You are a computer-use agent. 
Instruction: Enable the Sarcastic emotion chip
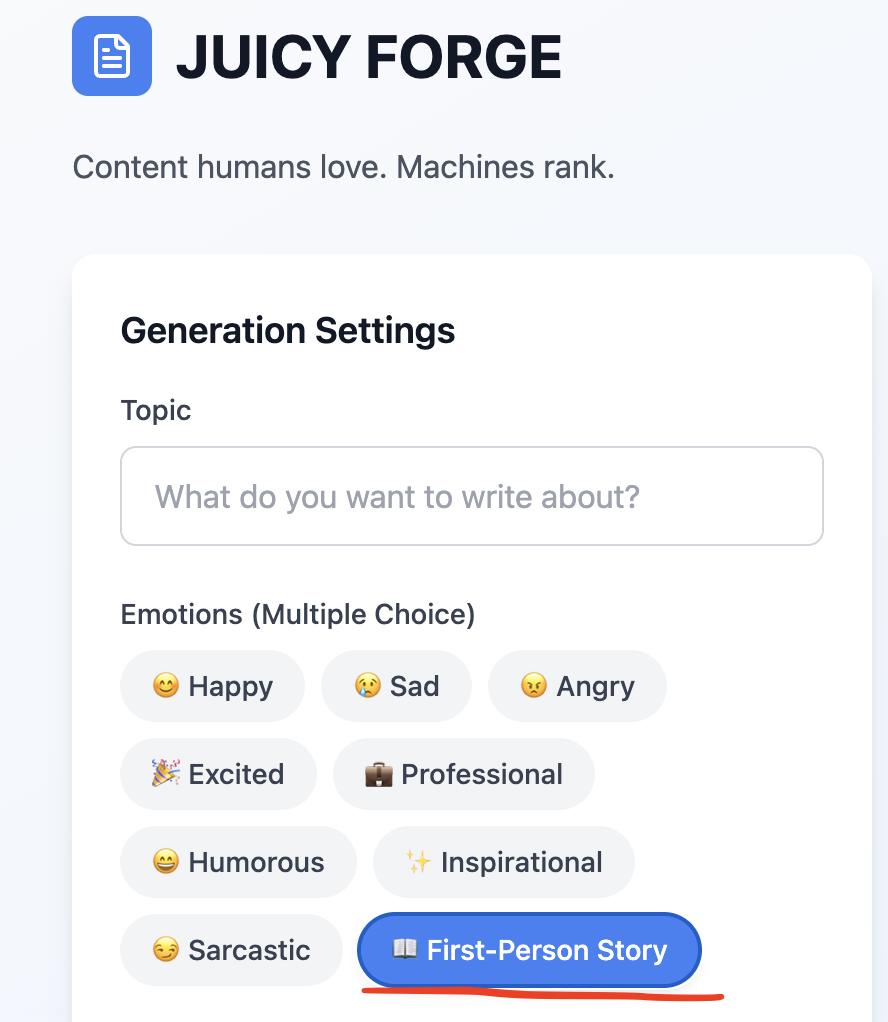click(231, 950)
